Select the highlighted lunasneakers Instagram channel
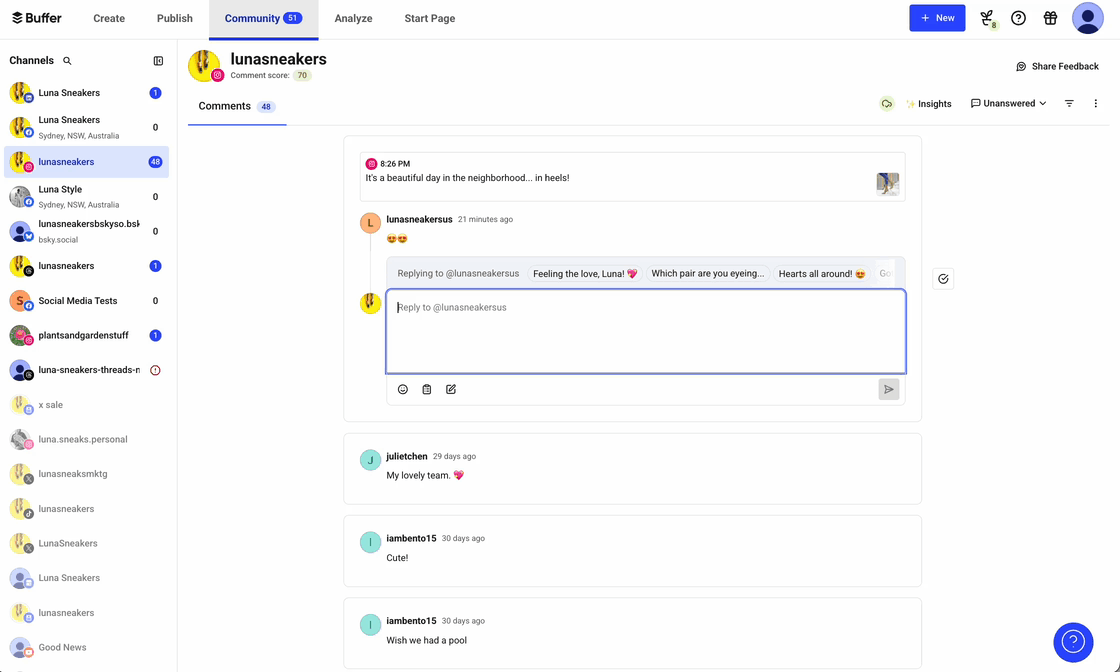 [86, 162]
